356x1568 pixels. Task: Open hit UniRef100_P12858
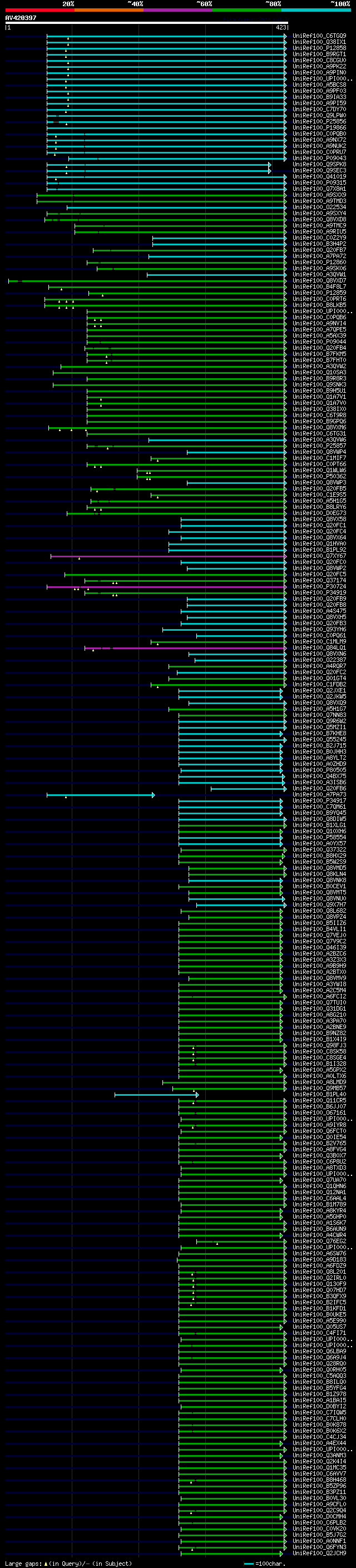tap(319, 48)
